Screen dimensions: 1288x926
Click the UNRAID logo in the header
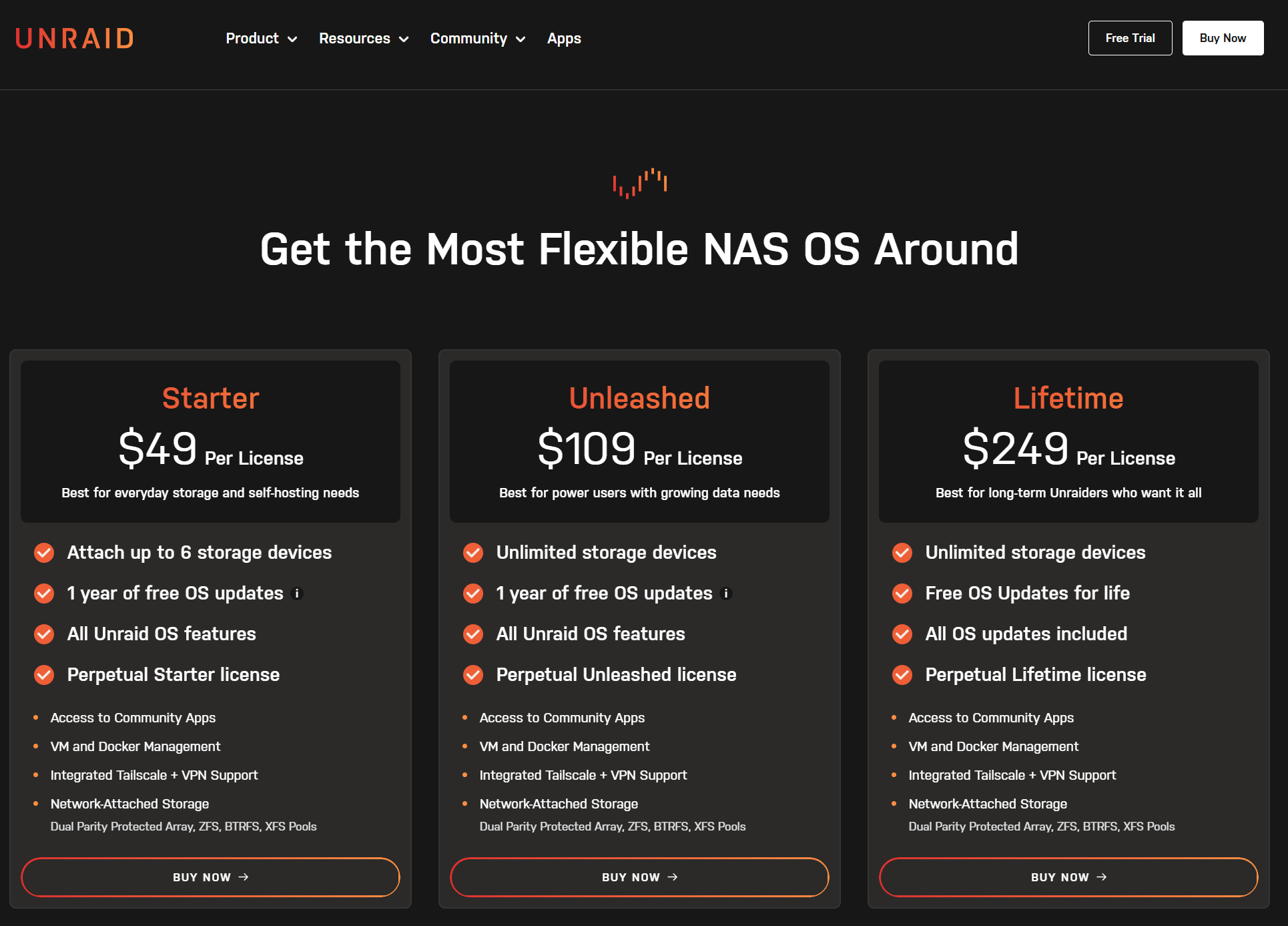point(74,38)
